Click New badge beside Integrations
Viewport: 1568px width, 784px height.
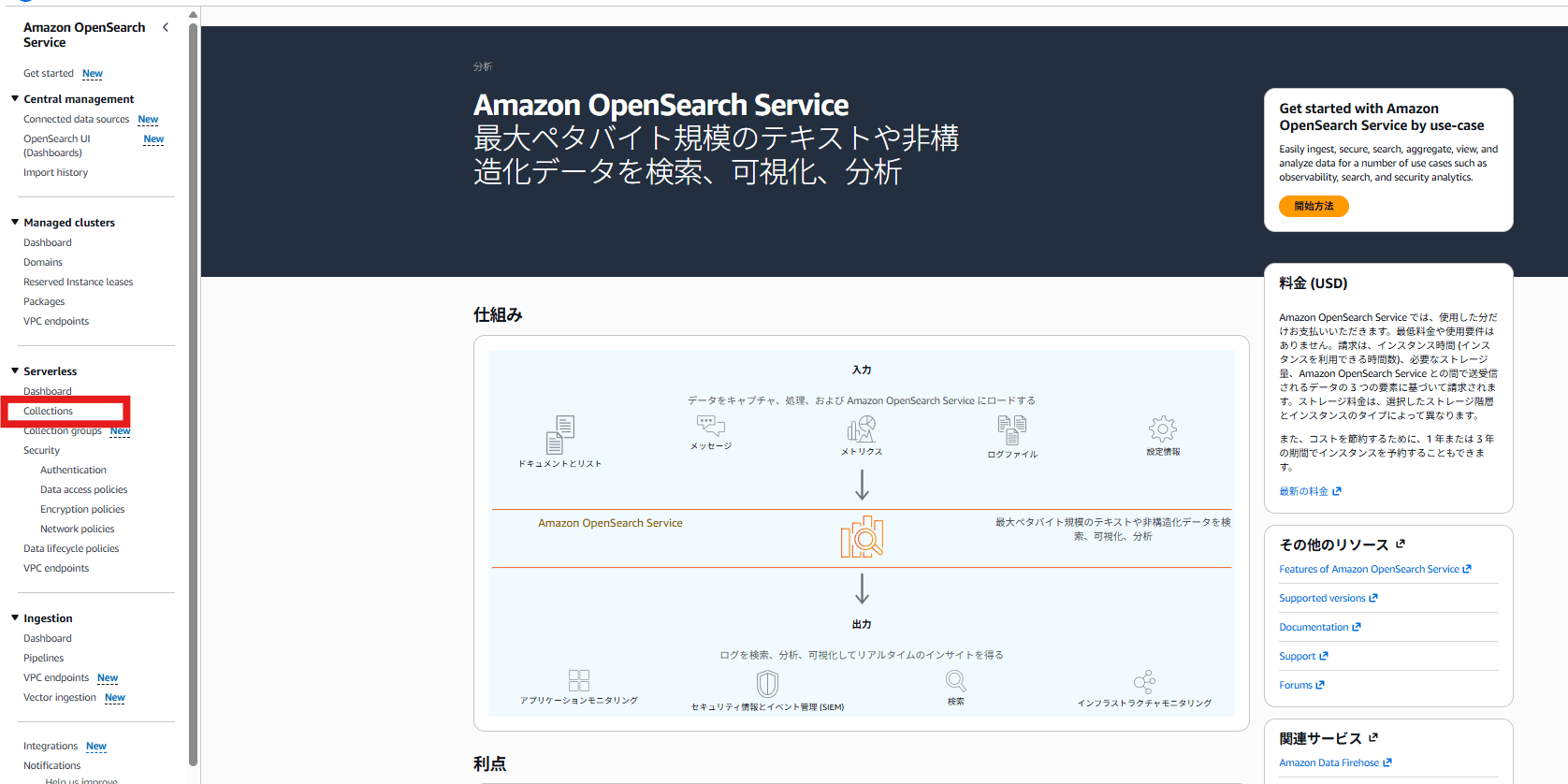click(x=96, y=746)
